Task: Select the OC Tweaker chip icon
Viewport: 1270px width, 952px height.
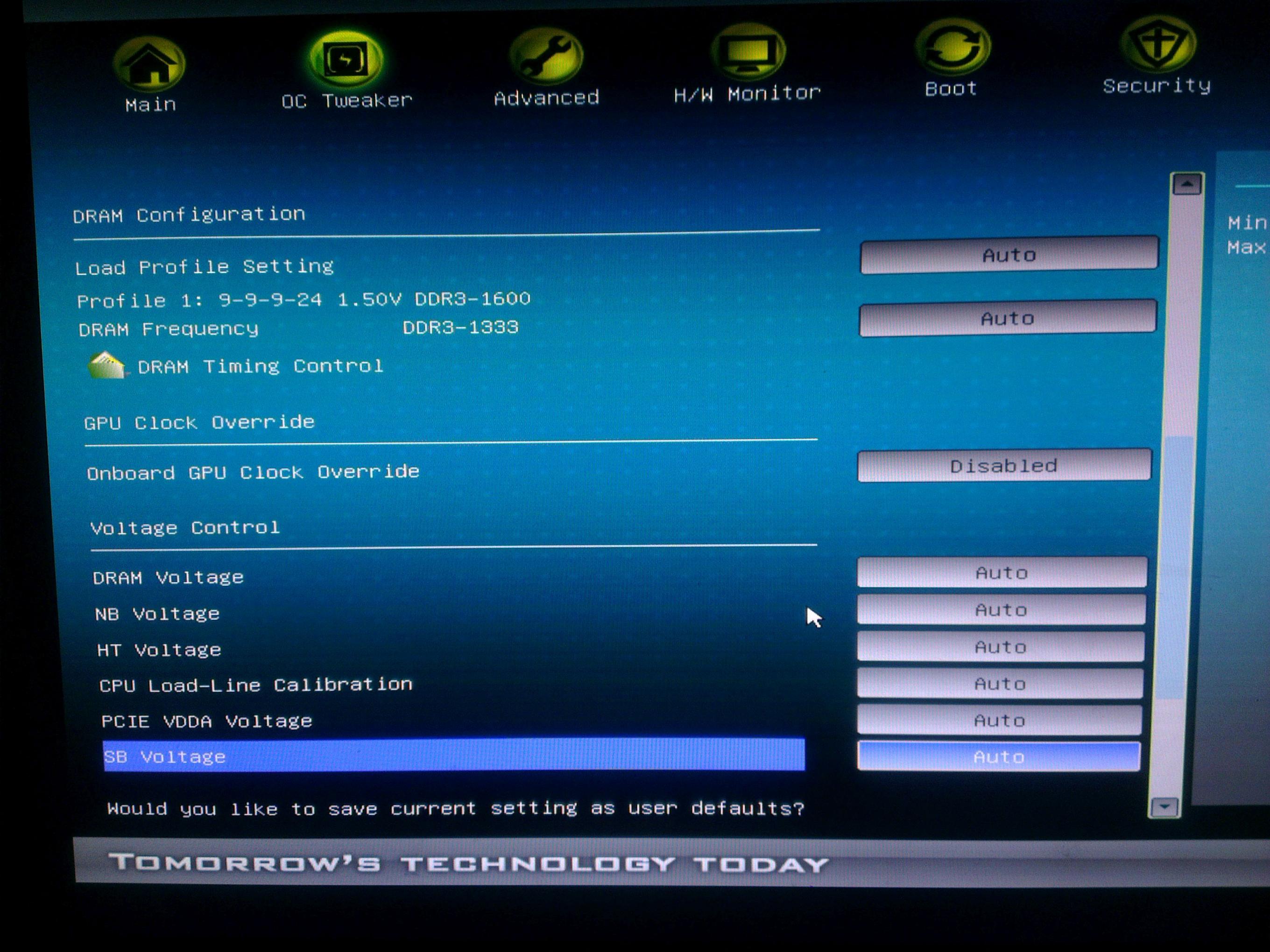Action: coord(345,60)
